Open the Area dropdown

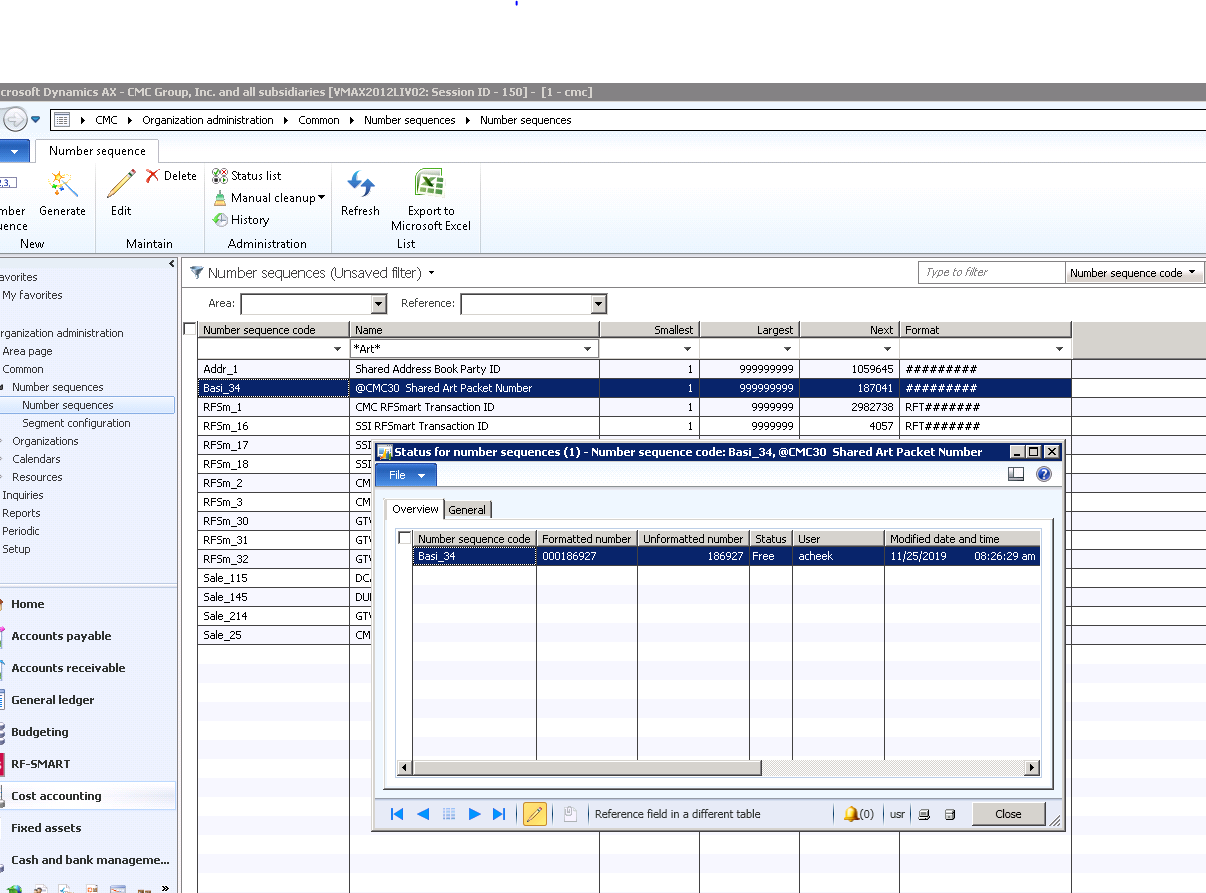[x=379, y=304]
